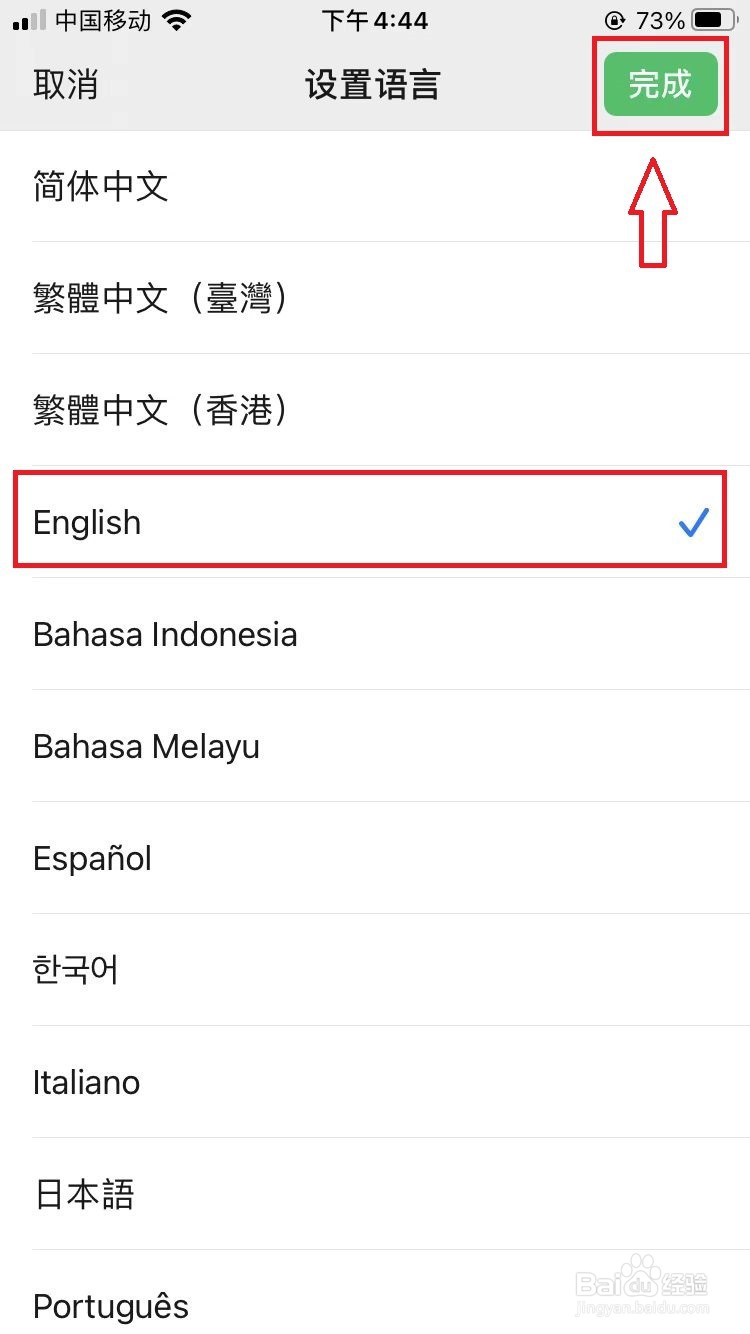Tap the 下午4:44 clock in status bar
The image size is (750, 1334).
(375, 20)
